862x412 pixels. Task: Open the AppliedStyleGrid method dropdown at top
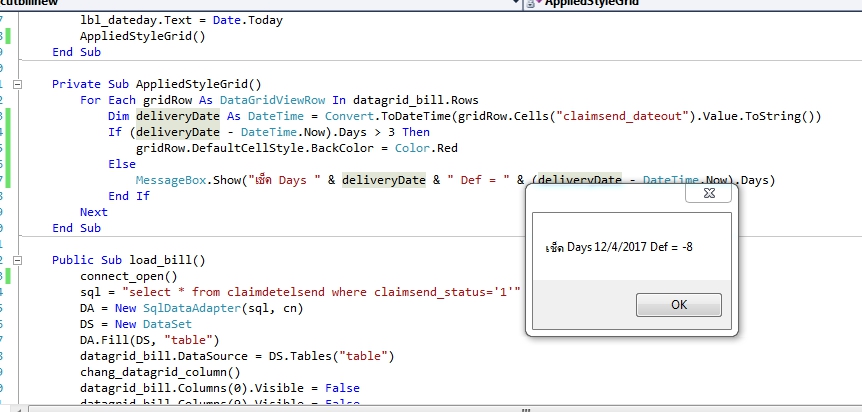coord(693,3)
